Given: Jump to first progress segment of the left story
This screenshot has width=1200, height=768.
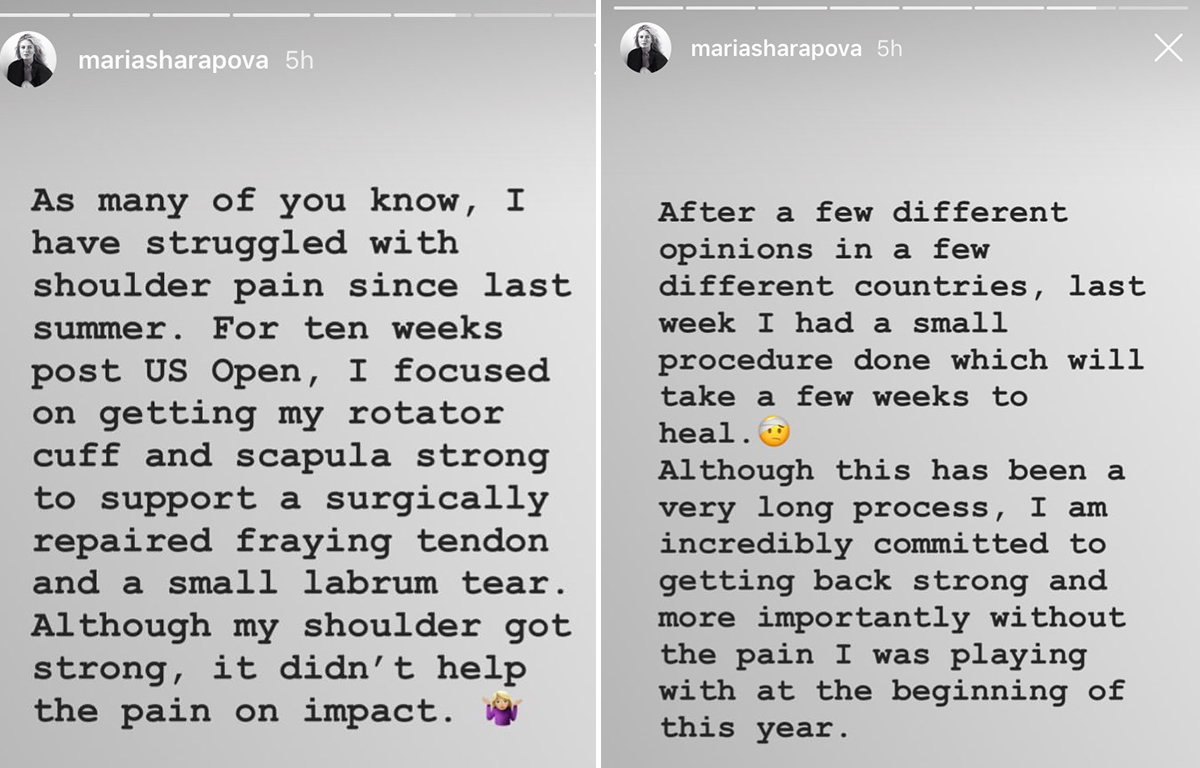Looking at the screenshot, I should [x=37, y=15].
